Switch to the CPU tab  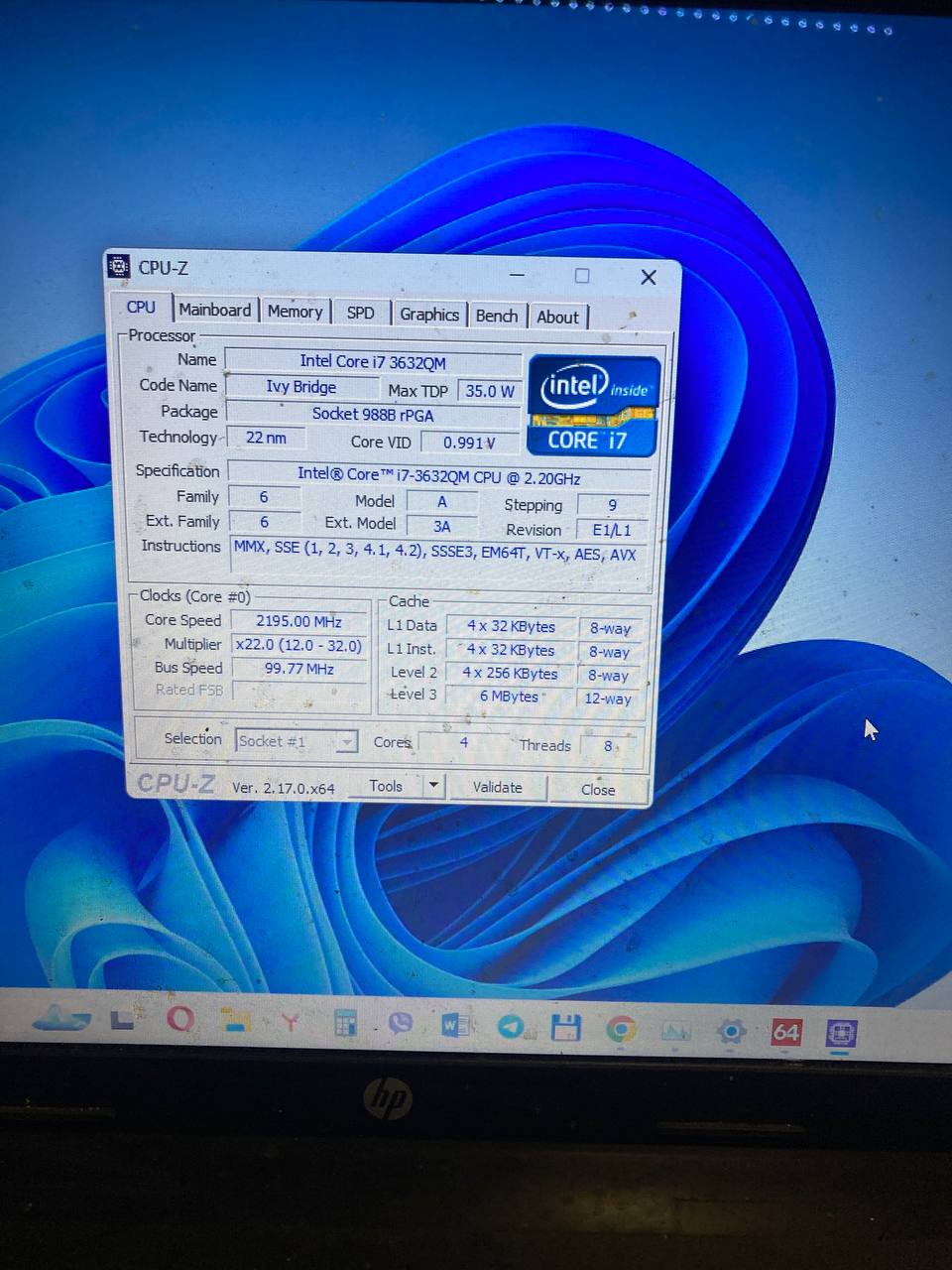pyautogui.click(x=141, y=308)
